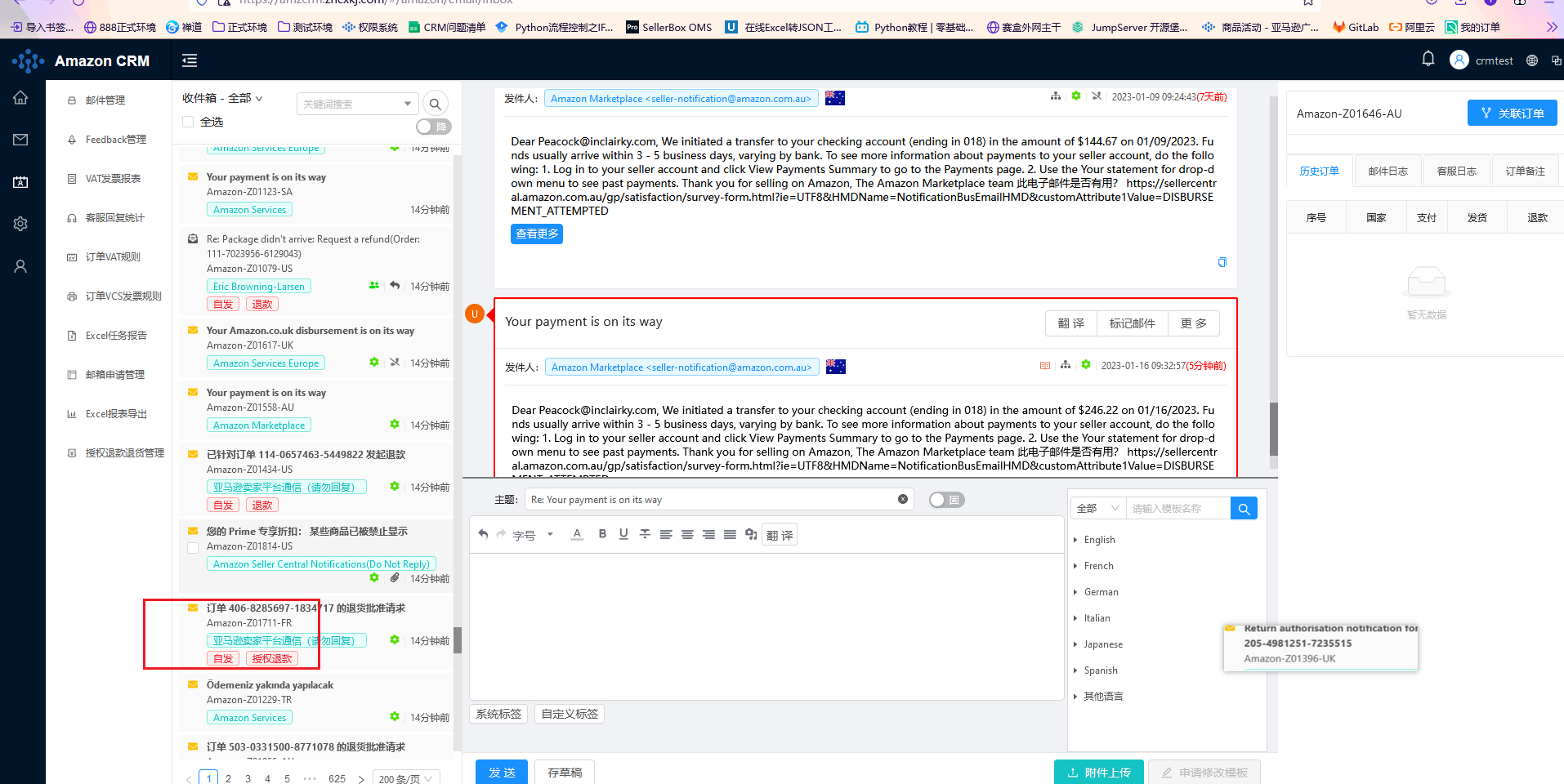The width and height of the screenshot is (1564, 784).
Task: Open the notification bell
Action: (x=1428, y=59)
